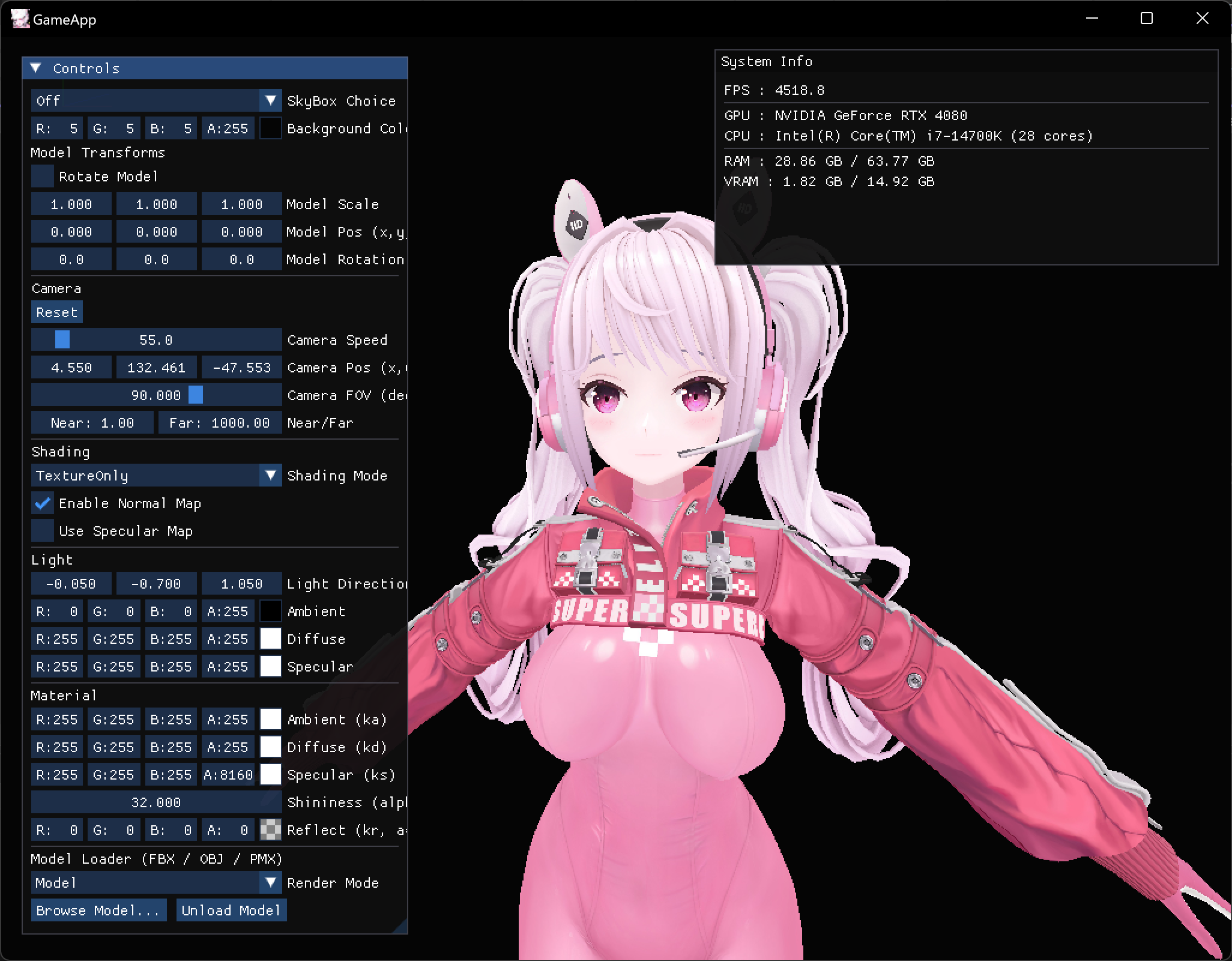The image size is (1232, 961).
Task: Click the Camera FOV slider
Action: [x=156, y=395]
